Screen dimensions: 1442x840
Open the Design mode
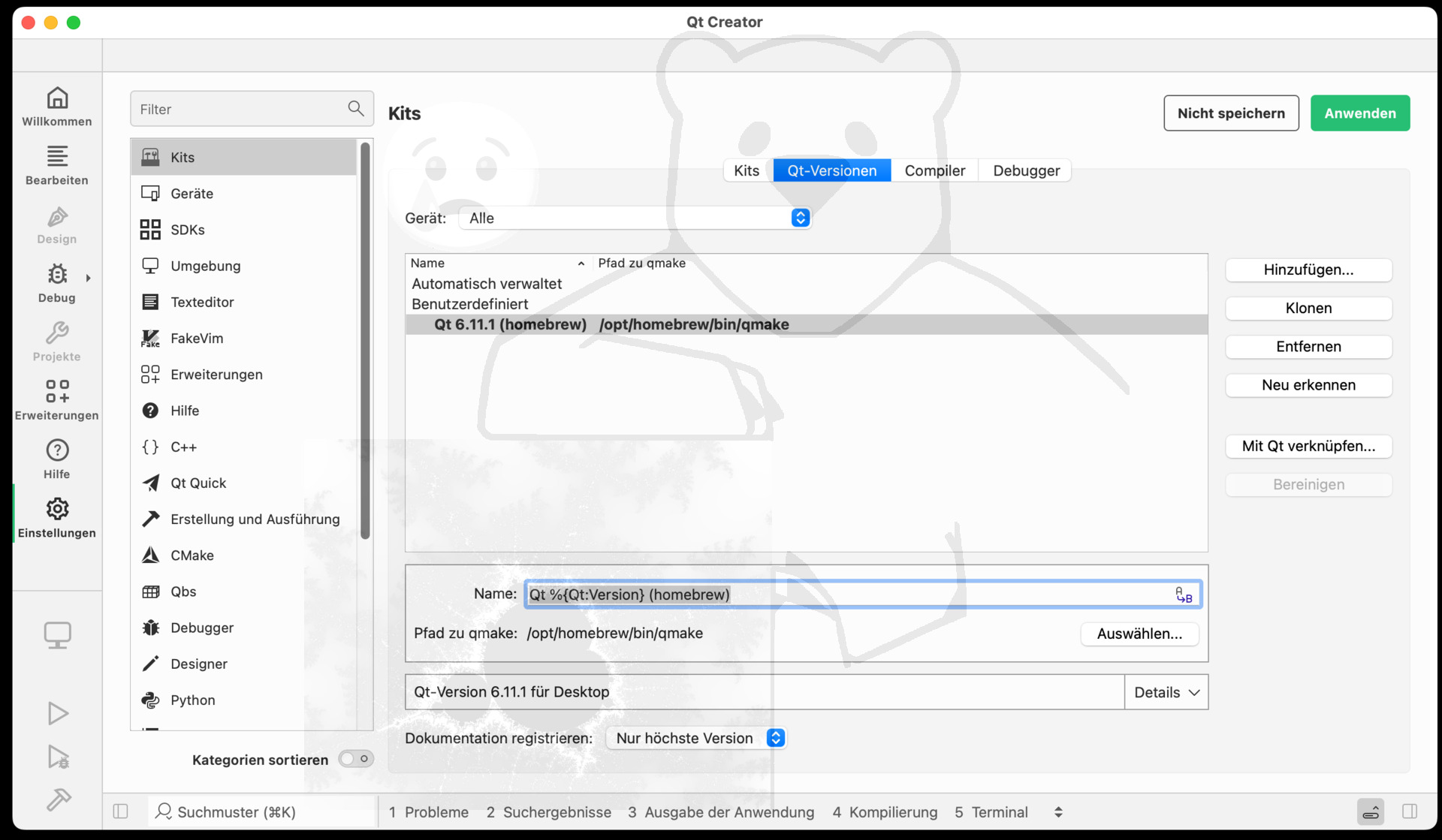[57, 224]
